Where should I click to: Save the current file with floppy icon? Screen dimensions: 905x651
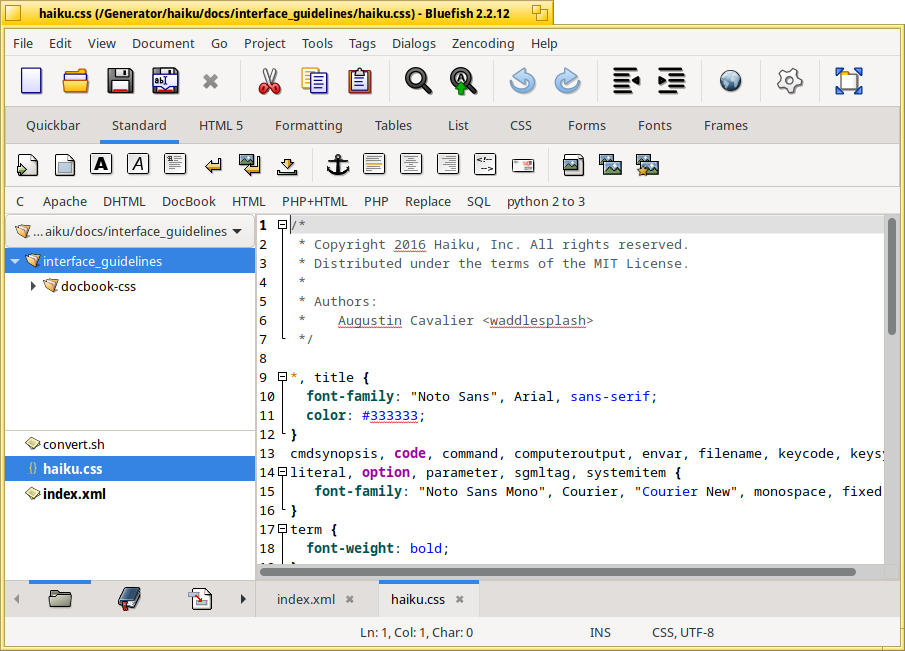pos(120,81)
